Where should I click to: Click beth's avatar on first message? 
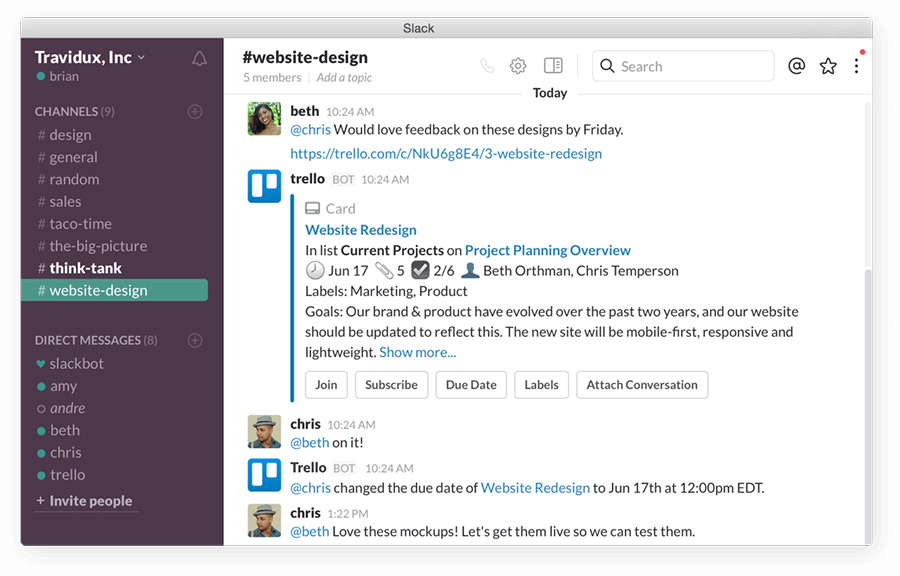click(x=264, y=119)
